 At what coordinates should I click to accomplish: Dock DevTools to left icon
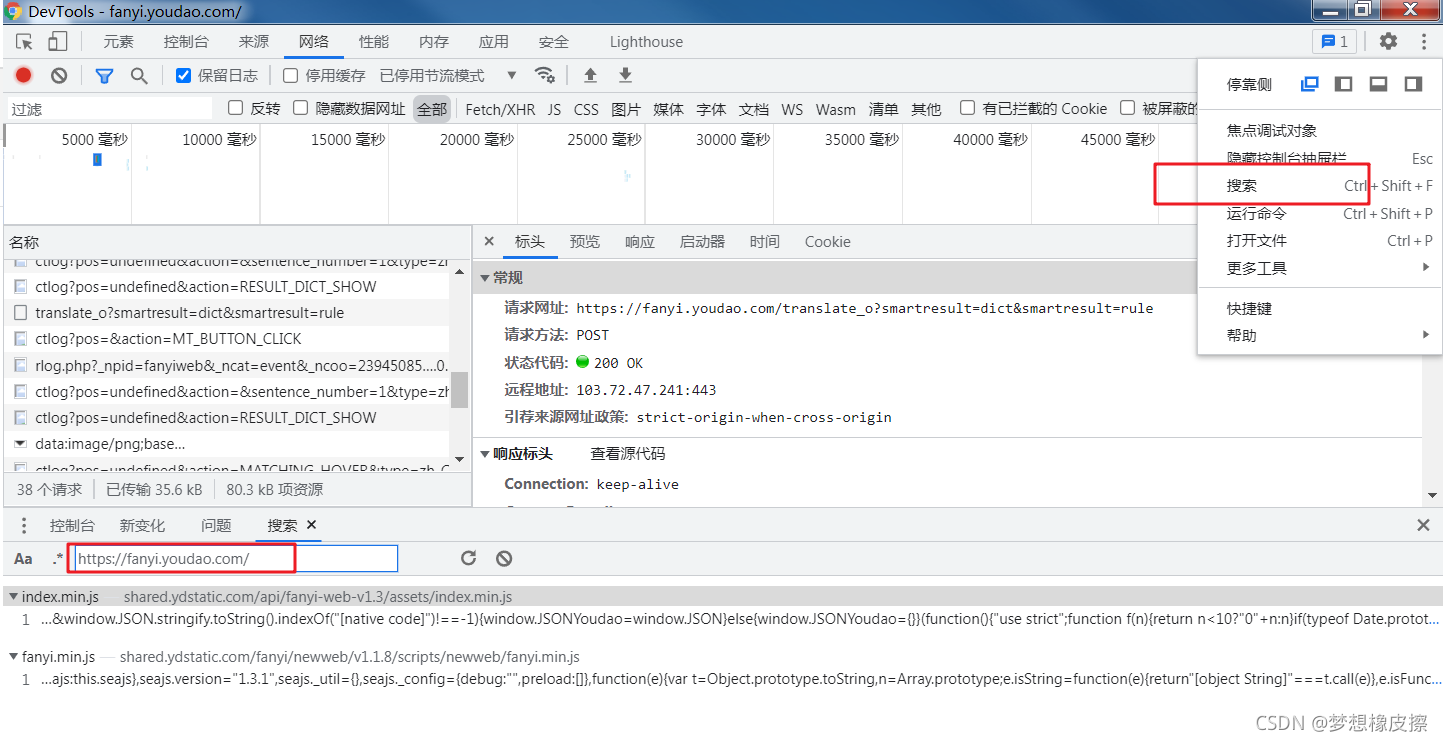(x=1344, y=84)
